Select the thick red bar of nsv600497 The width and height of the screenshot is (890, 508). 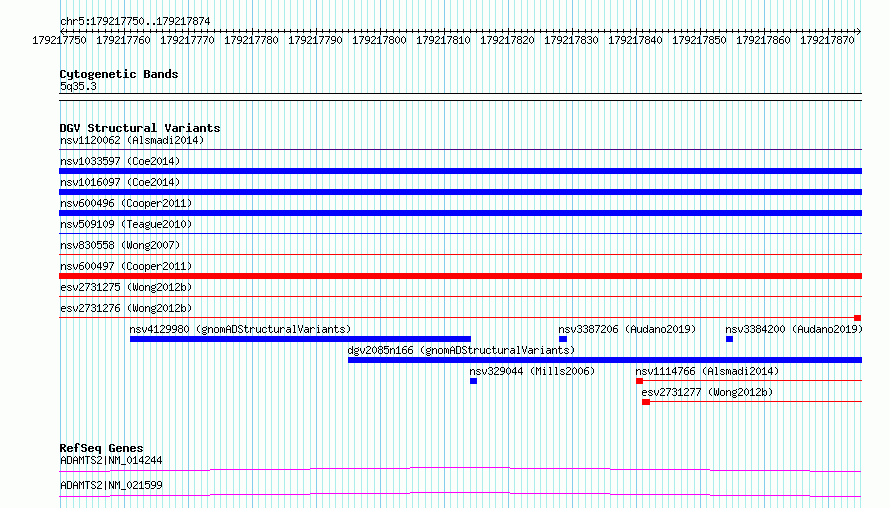(460, 276)
